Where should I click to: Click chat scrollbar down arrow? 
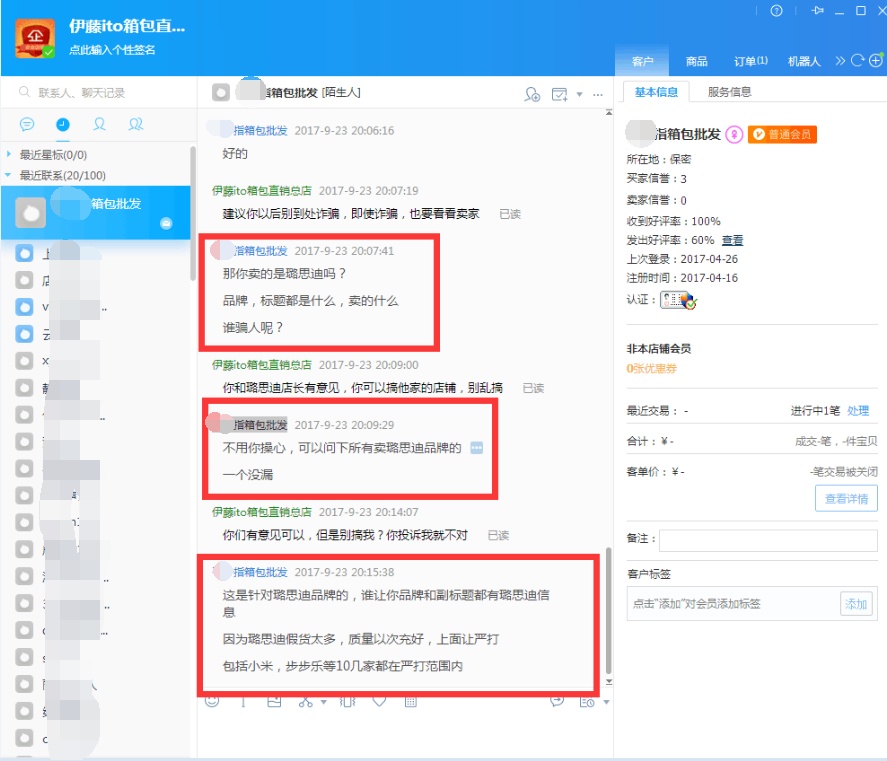click(x=609, y=682)
